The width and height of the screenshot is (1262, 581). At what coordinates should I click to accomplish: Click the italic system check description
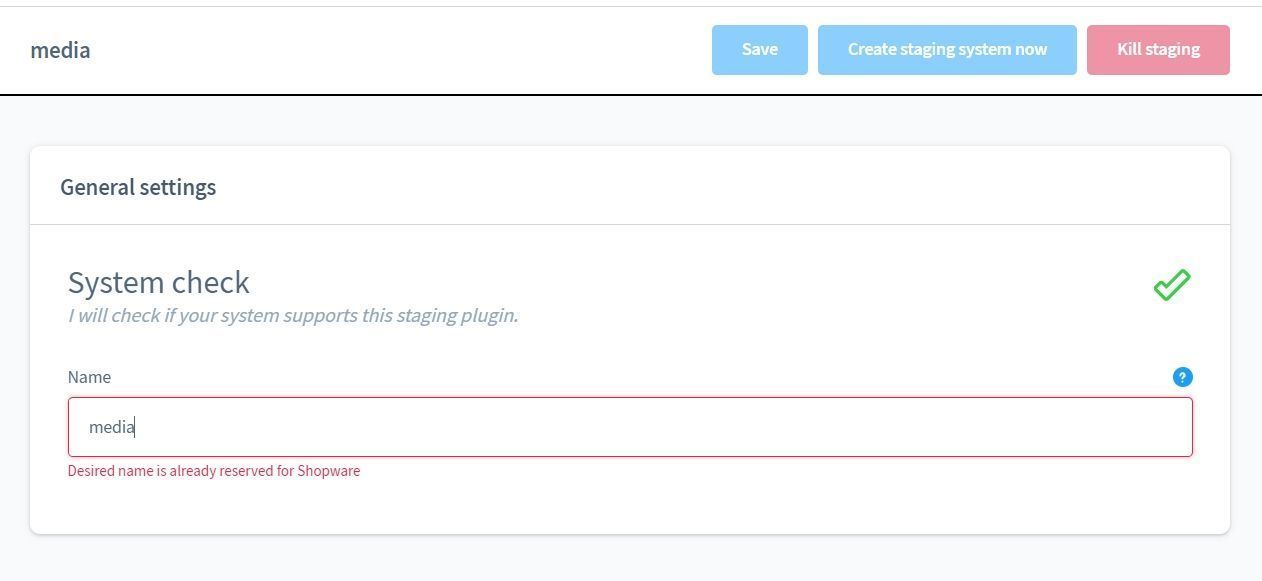click(x=292, y=315)
